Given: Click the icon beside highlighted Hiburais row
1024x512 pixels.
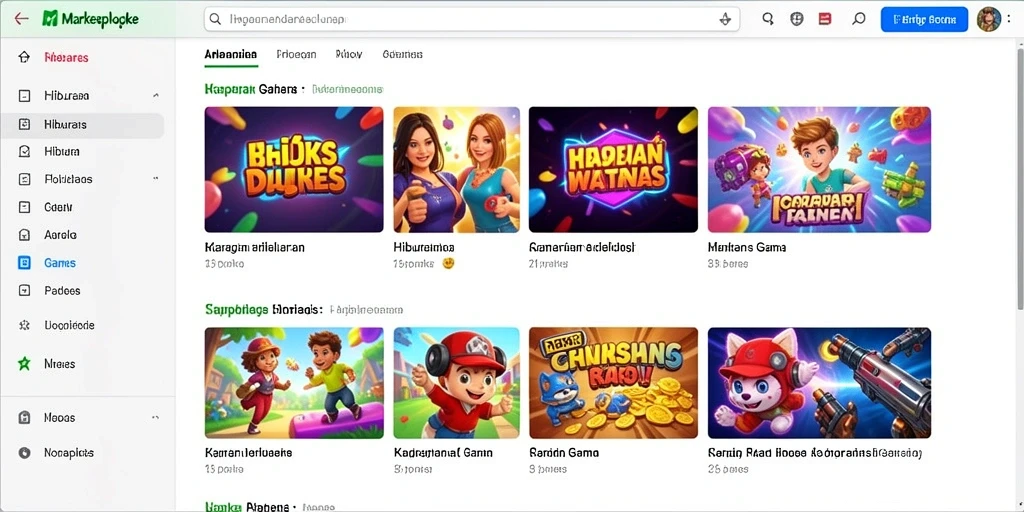Looking at the screenshot, I should pyautogui.click(x=24, y=124).
